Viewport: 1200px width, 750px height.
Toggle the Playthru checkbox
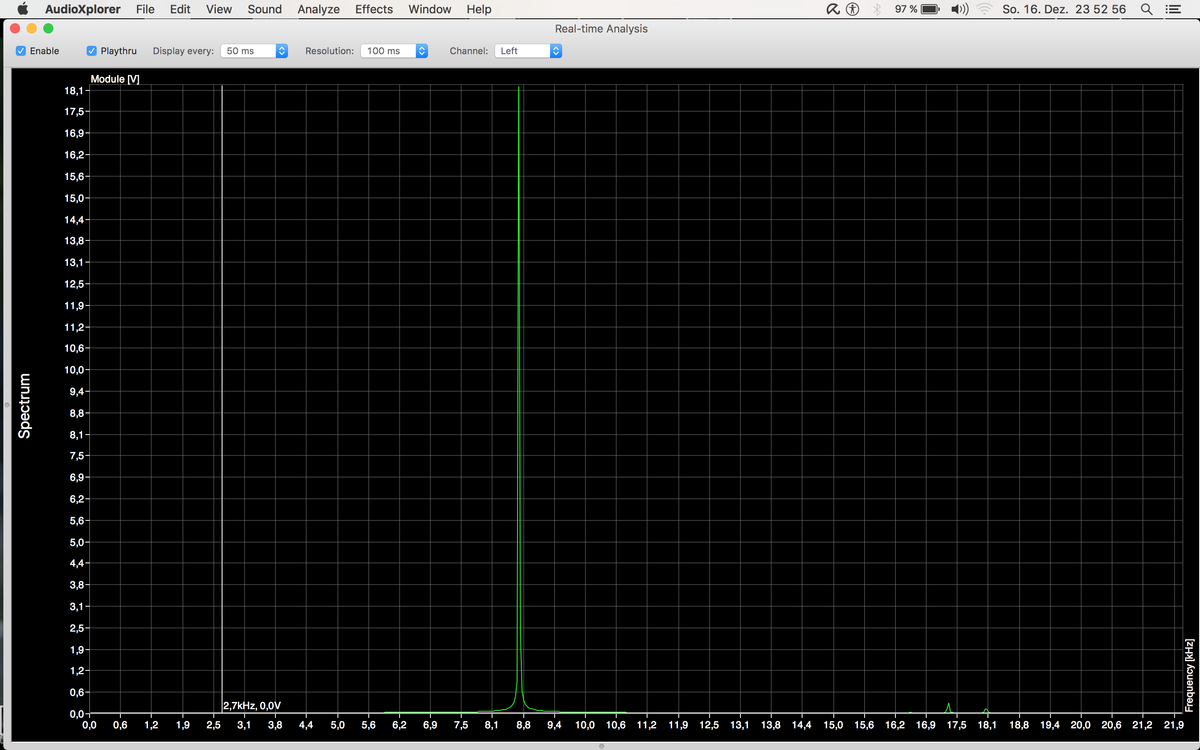coord(92,51)
